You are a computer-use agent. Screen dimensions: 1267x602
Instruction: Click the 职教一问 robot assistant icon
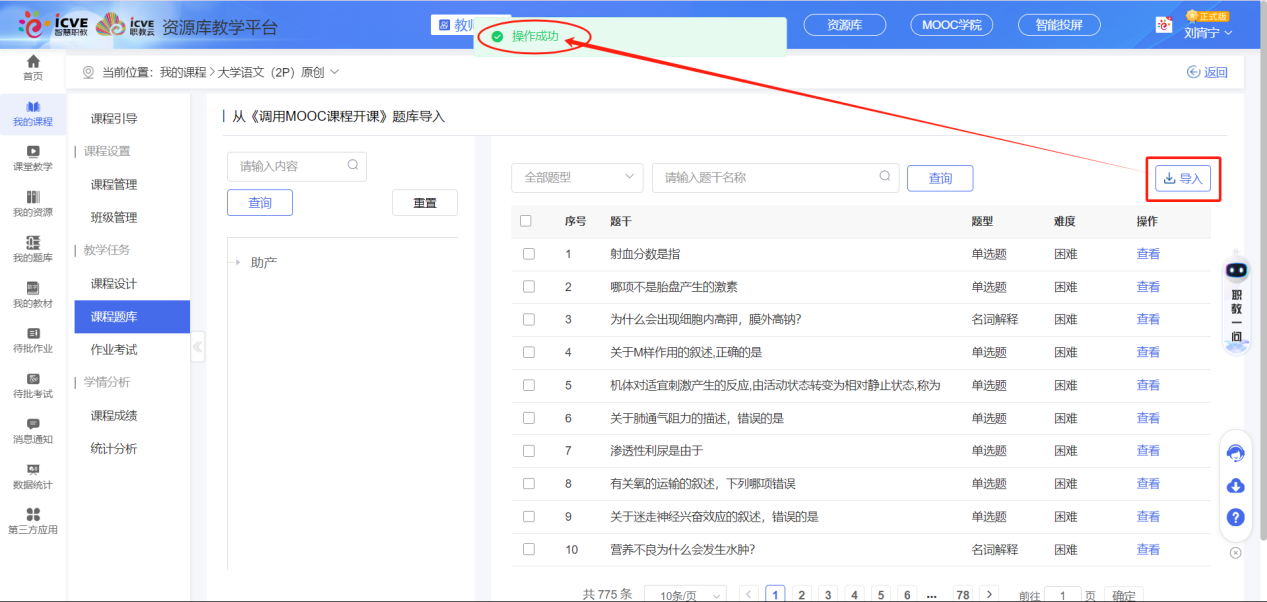1236,271
